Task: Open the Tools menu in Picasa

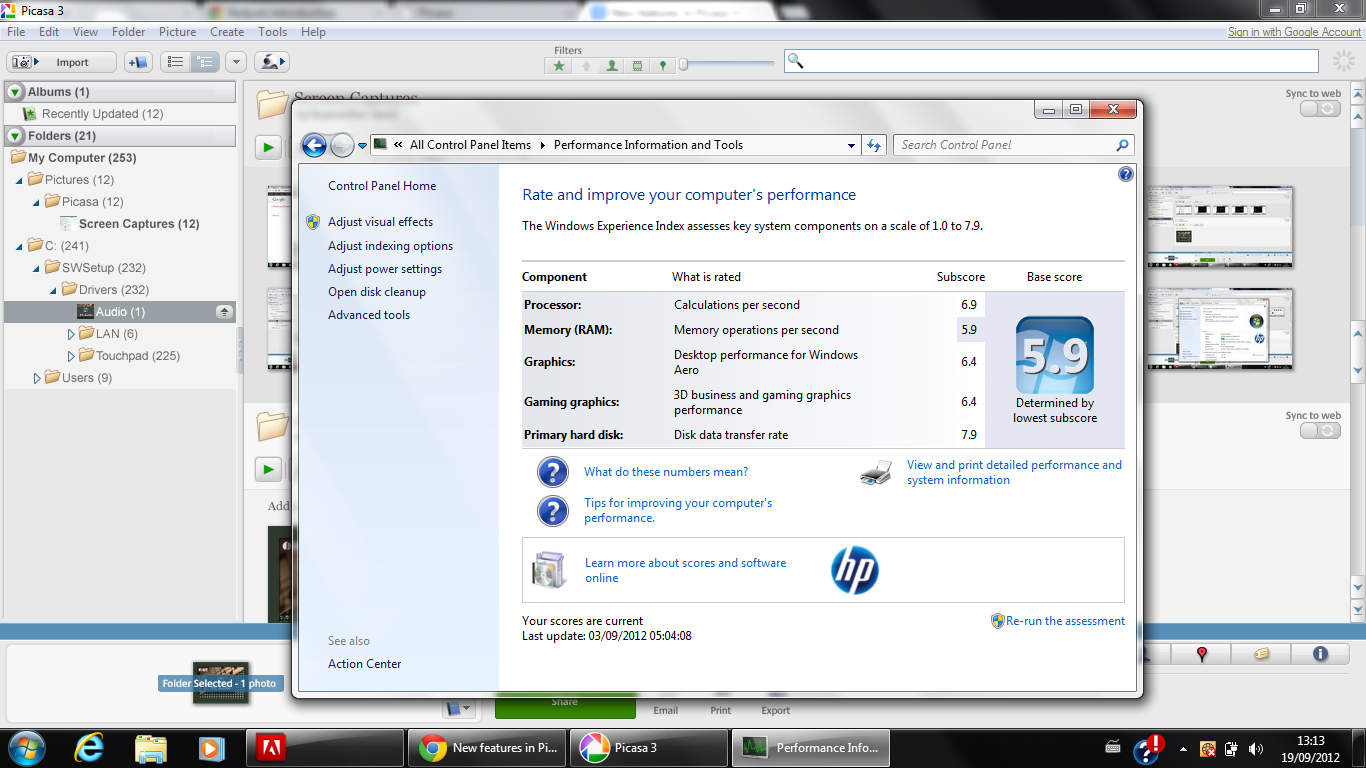Action: click(x=272, y=32)
